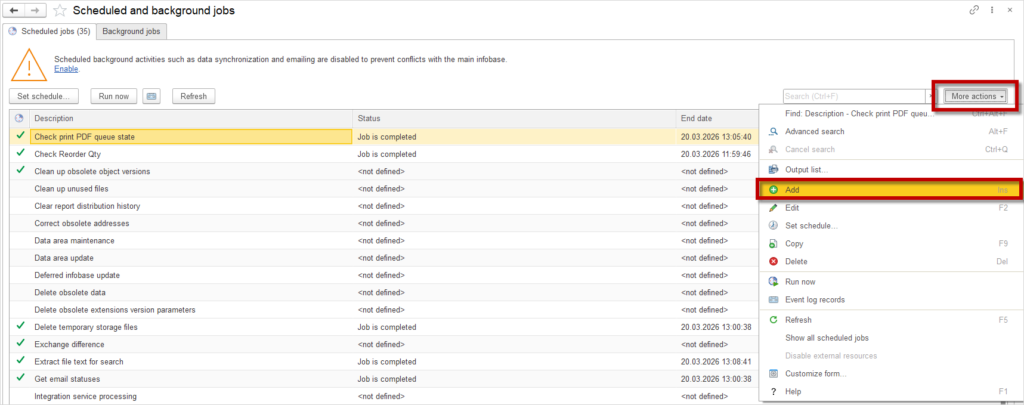Toggle enabled checkmark for Exchange difference job
The height and width of the screenshot is (405, 1024).
click(20, 343)
